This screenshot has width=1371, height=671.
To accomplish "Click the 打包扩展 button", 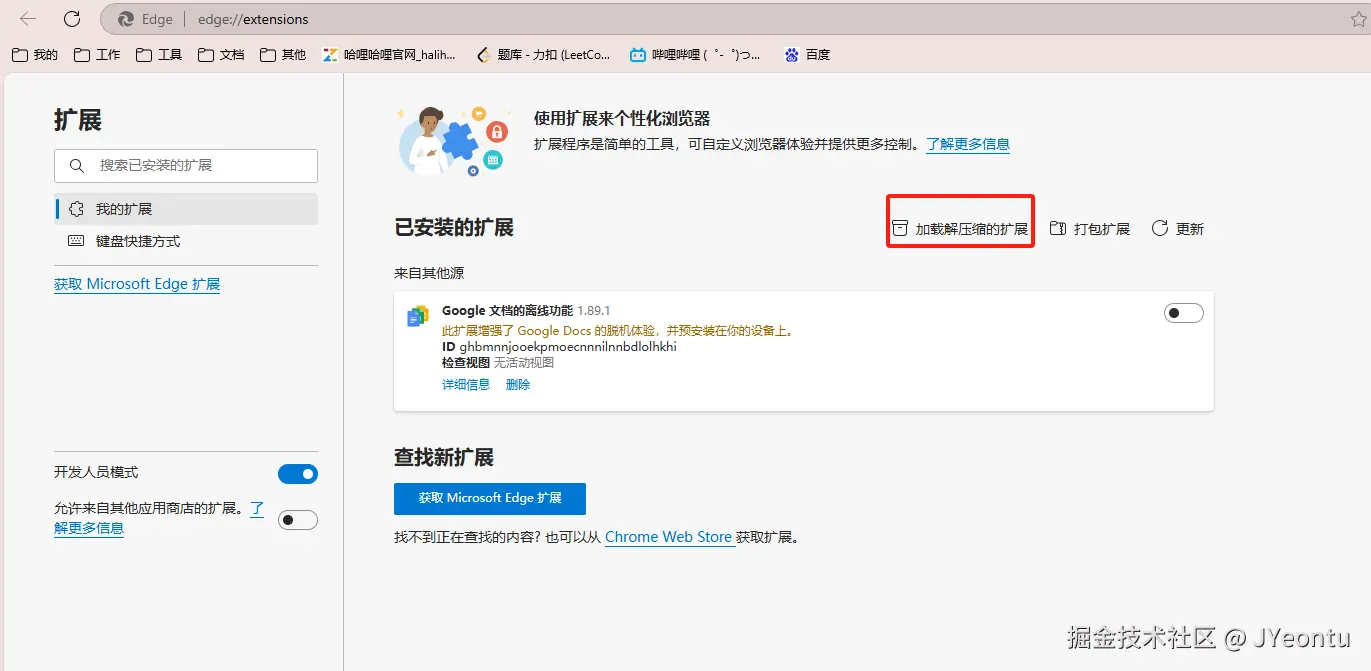I will pos(1090,229).
